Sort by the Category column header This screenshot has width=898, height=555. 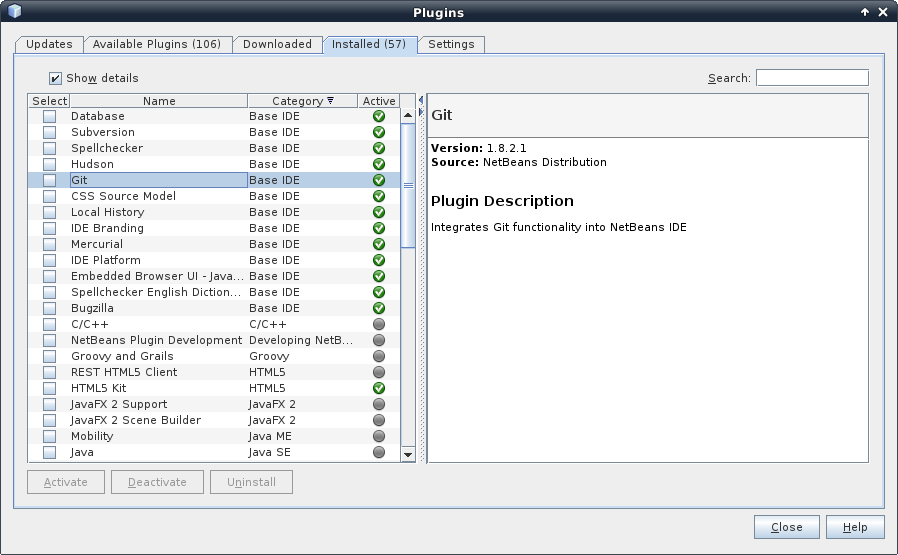pos(302,101)
